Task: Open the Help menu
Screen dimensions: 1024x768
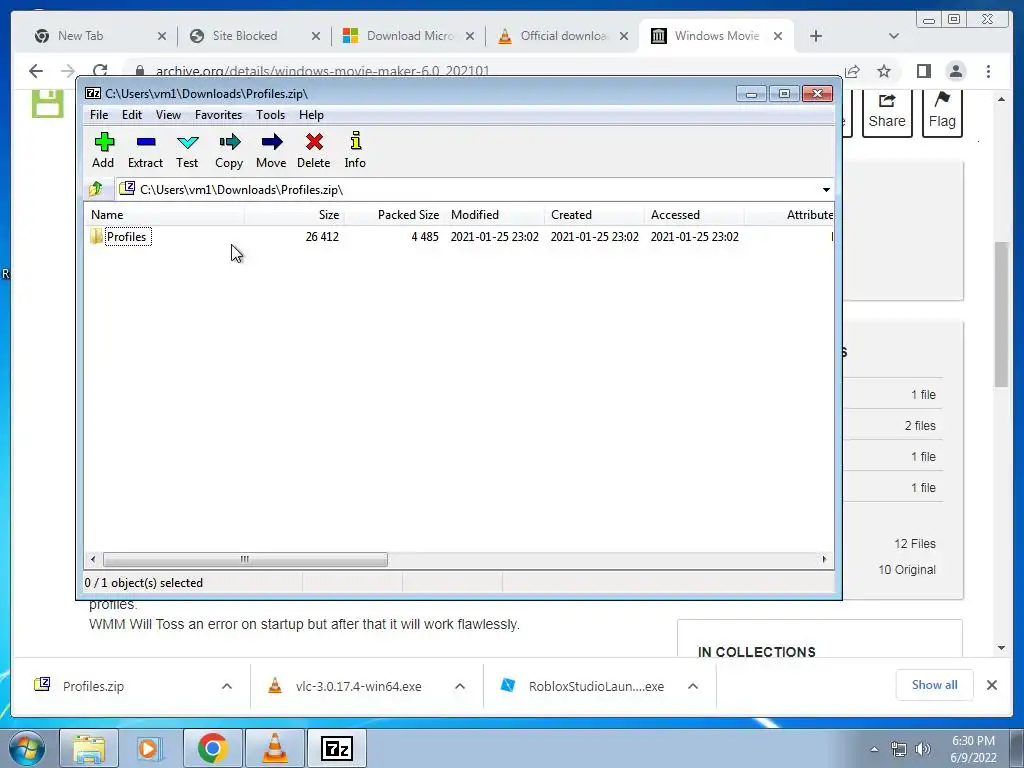Action: click(x=312, y=115)
